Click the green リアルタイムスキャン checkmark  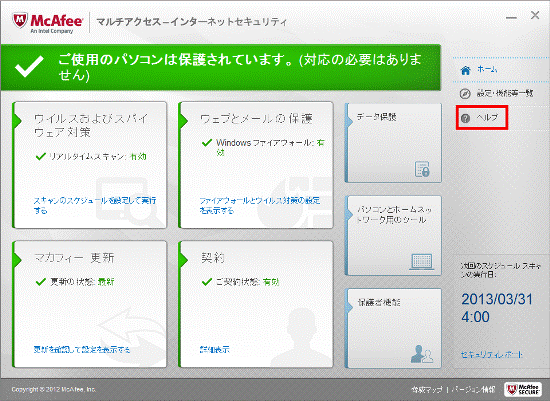point(41,156)
